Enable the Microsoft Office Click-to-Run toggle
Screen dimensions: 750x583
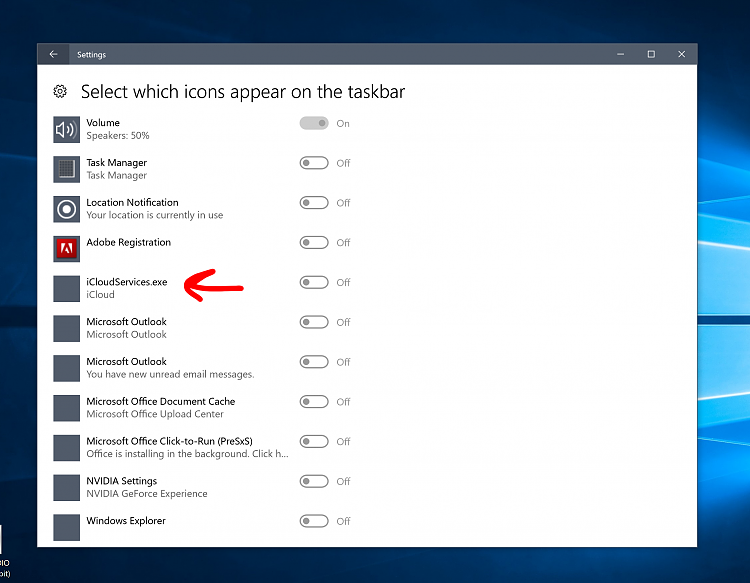(314, 441)
